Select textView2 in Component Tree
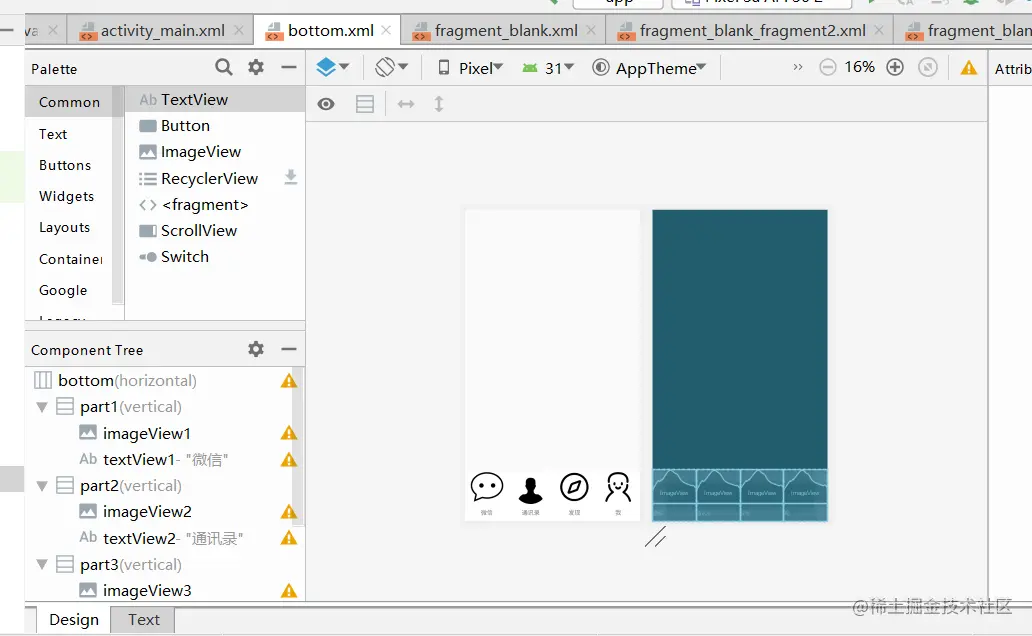Screen dimensions: 1032x636 click(161, 539)
